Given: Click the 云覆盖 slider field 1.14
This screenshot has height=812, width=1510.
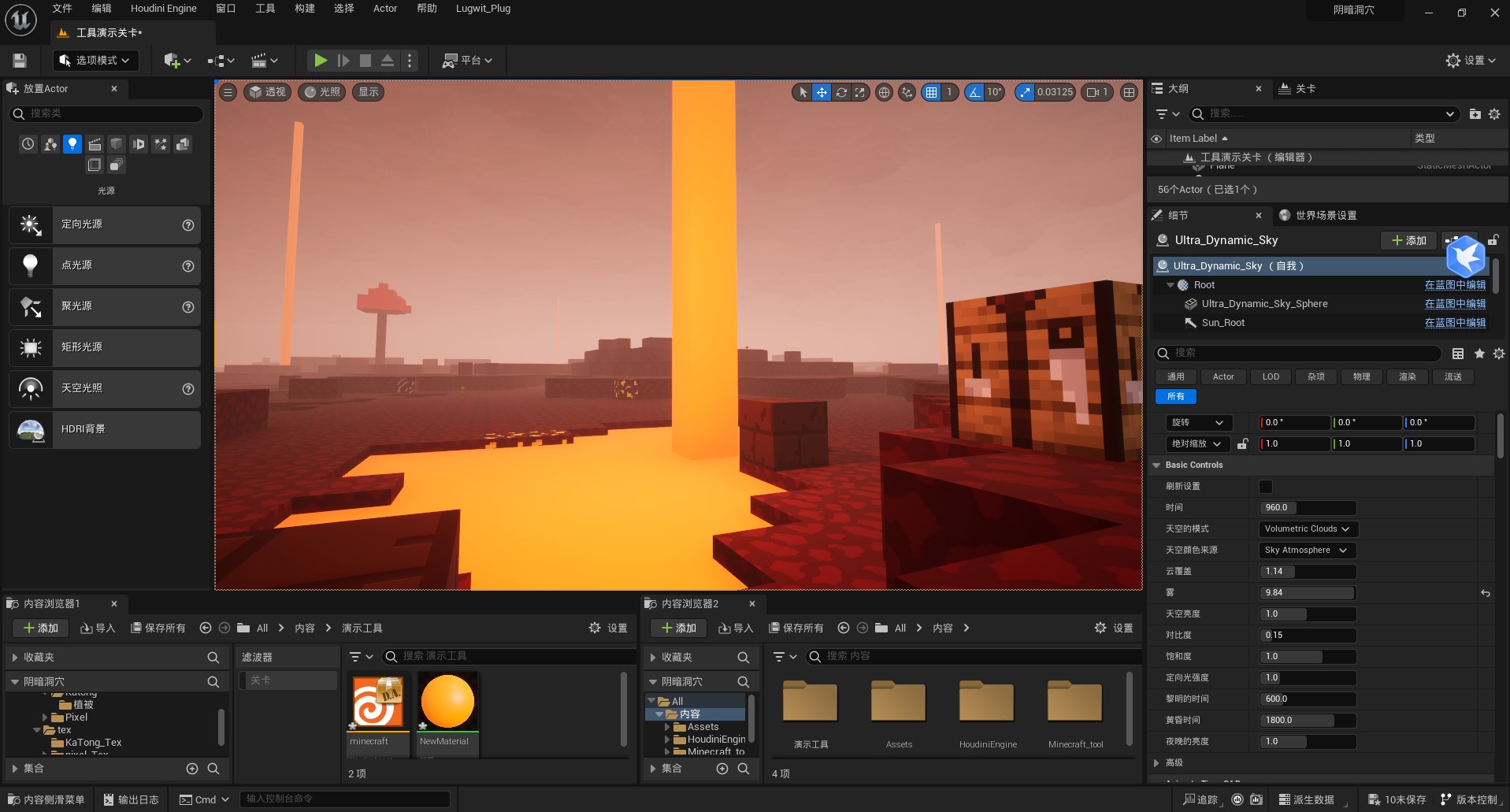Looking at the screenshot, I should click(x=1308, y=572).
